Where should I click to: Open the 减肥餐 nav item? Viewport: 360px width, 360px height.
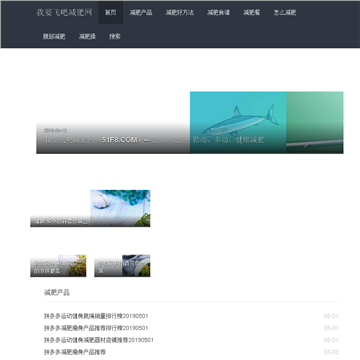(x=252, y=13)
